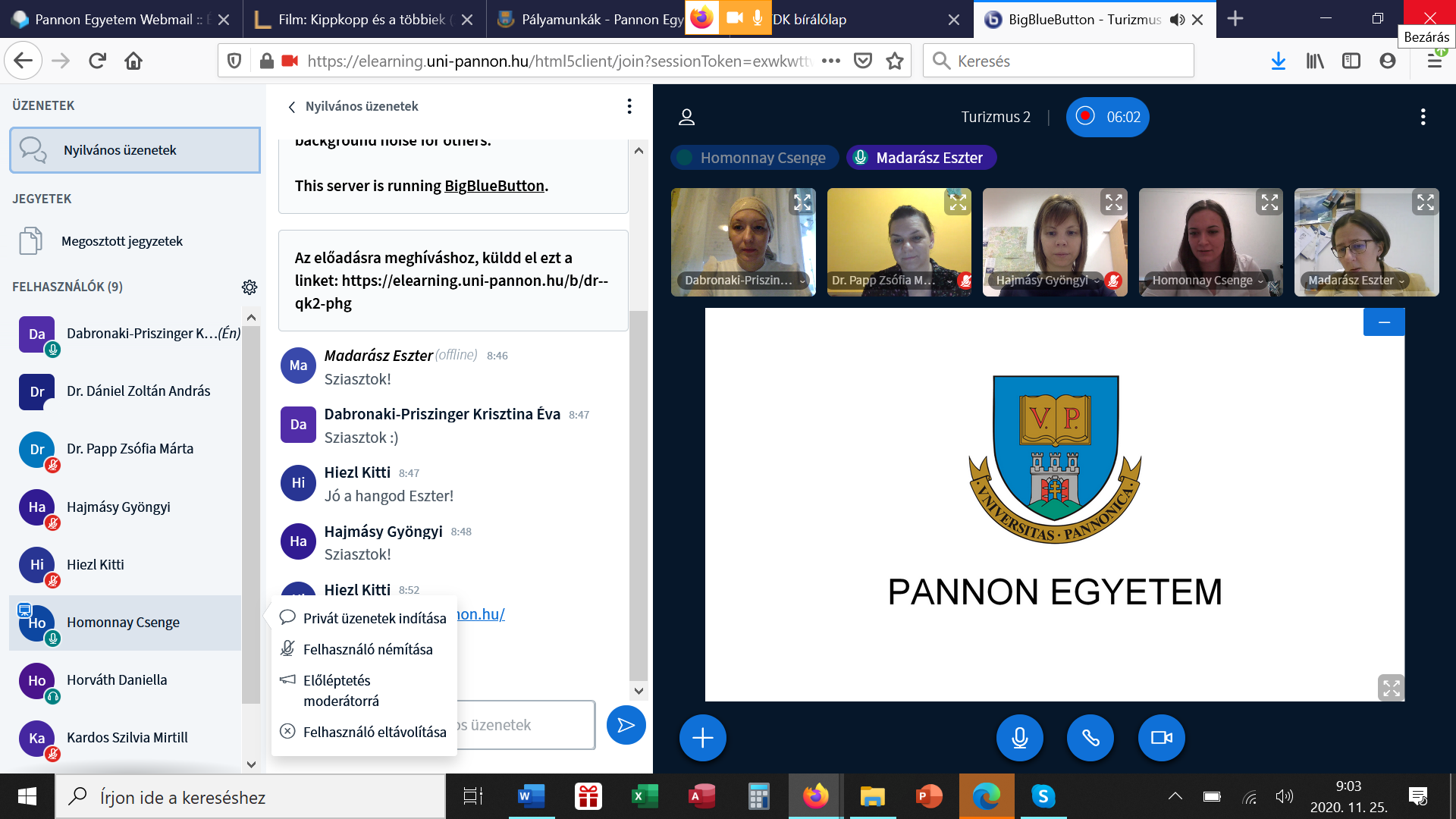Toggle the share webcam button
This screenshot has height=819, width=1456.
pyautogui.click(x=1161, y=738)
